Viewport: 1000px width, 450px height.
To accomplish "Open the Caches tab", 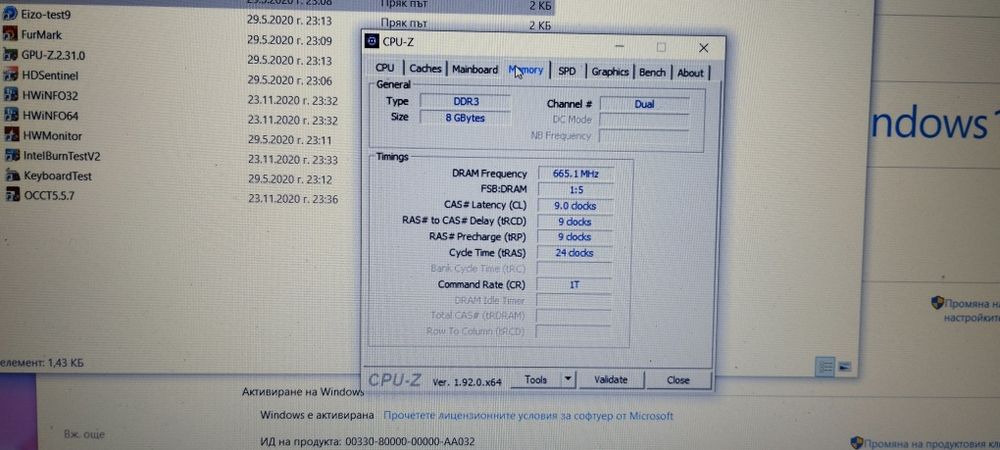I will pos(425,69).
